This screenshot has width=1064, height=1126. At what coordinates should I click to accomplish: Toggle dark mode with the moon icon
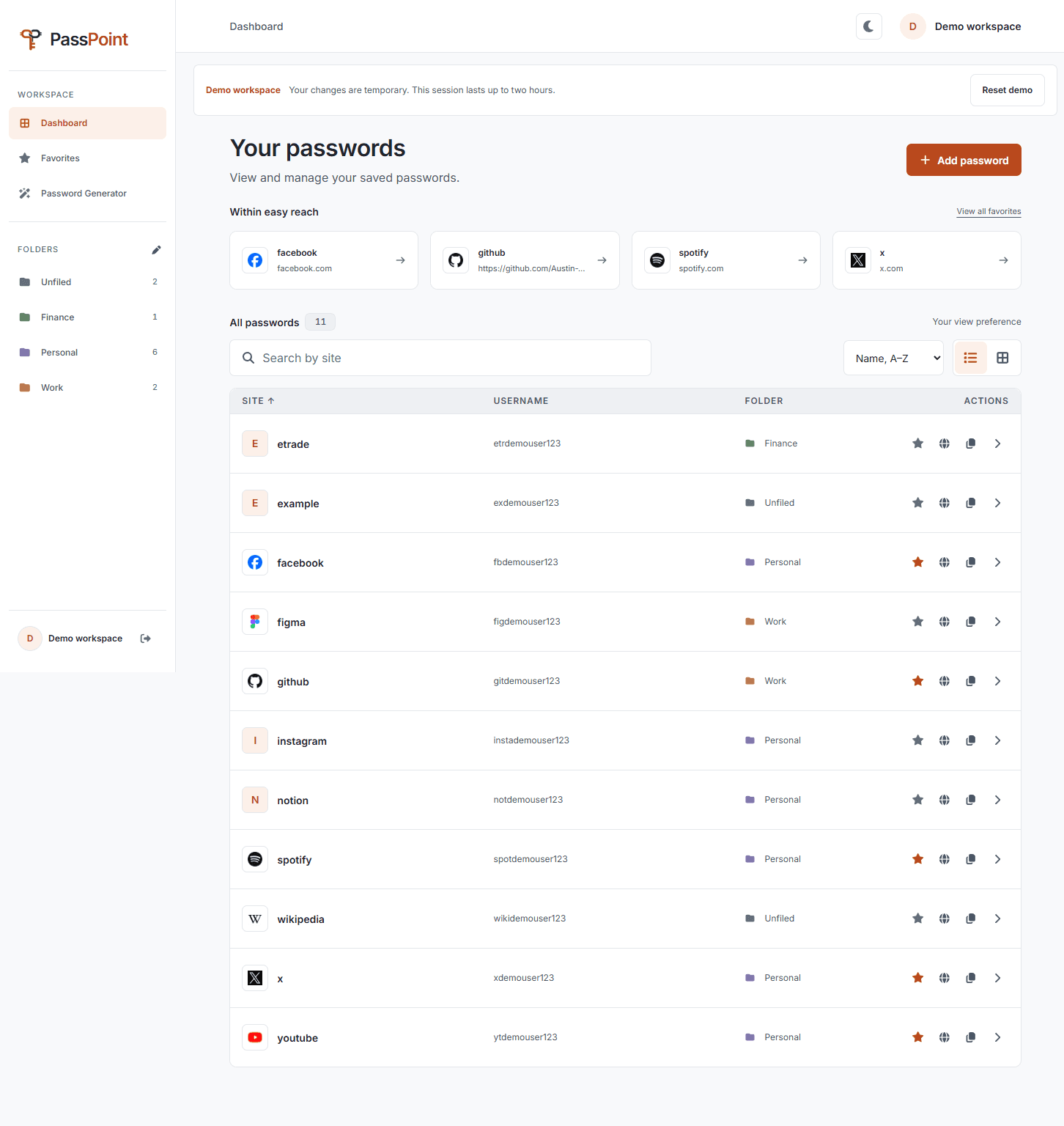pos(869,26)
